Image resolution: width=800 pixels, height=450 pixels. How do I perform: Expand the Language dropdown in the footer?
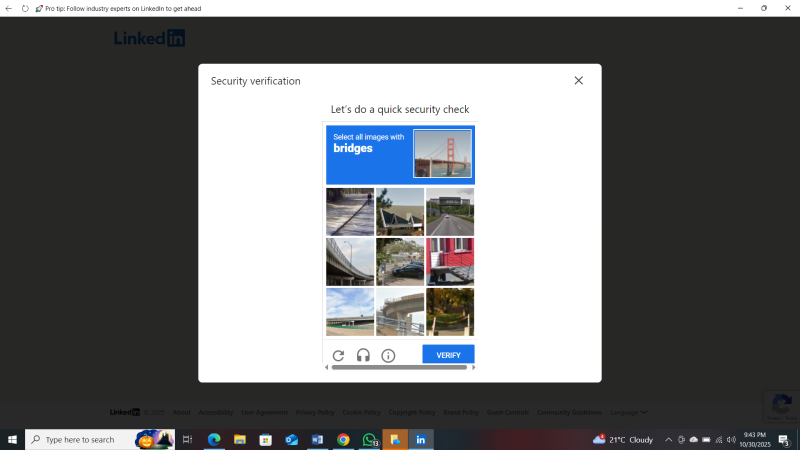tap(628, 412)
